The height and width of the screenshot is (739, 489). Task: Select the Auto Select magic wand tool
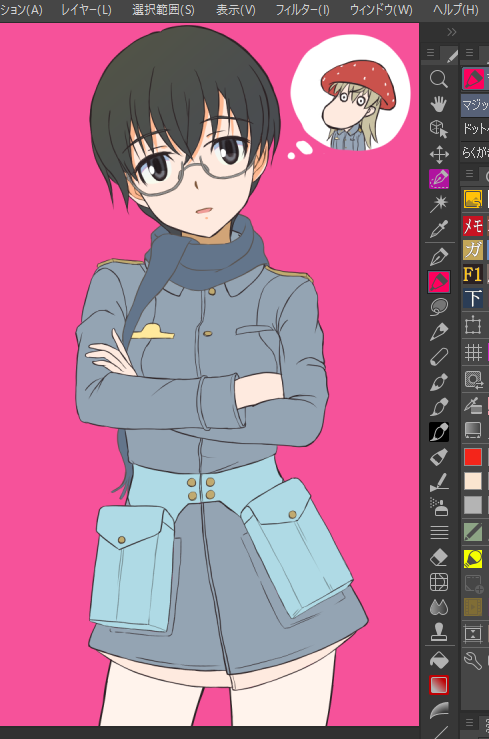coord(439,204)
